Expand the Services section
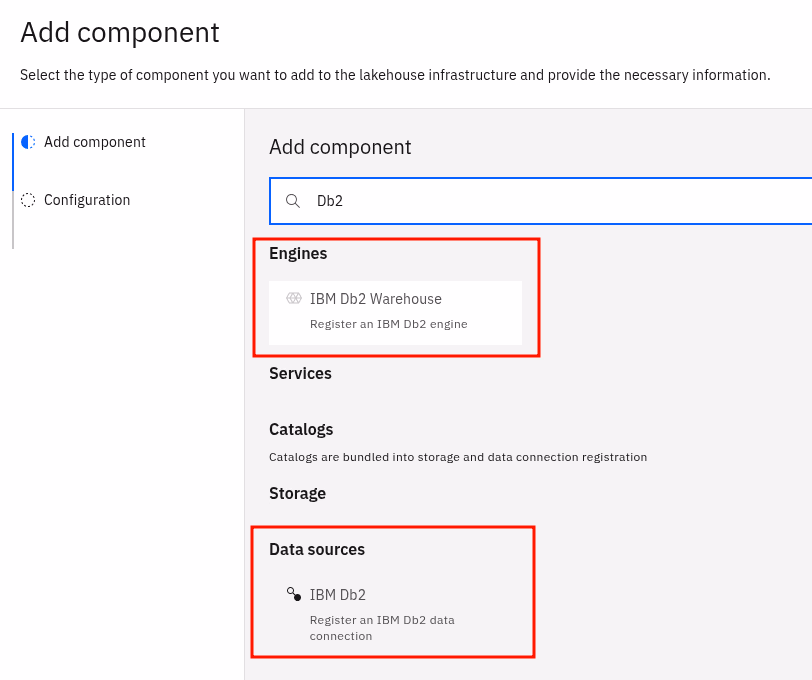This screenshot has height=680, width=812. pyautogui.click(x=300, y=373)
